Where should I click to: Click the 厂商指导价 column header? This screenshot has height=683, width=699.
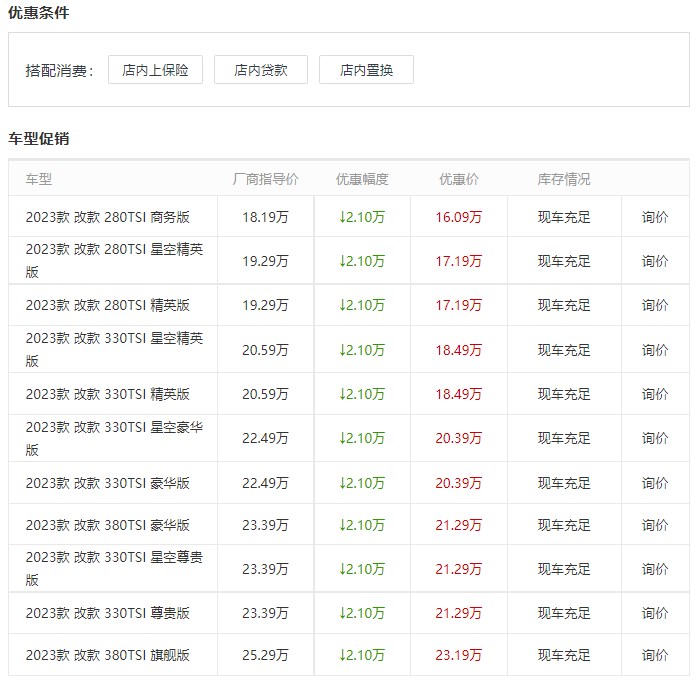[265, 179]
